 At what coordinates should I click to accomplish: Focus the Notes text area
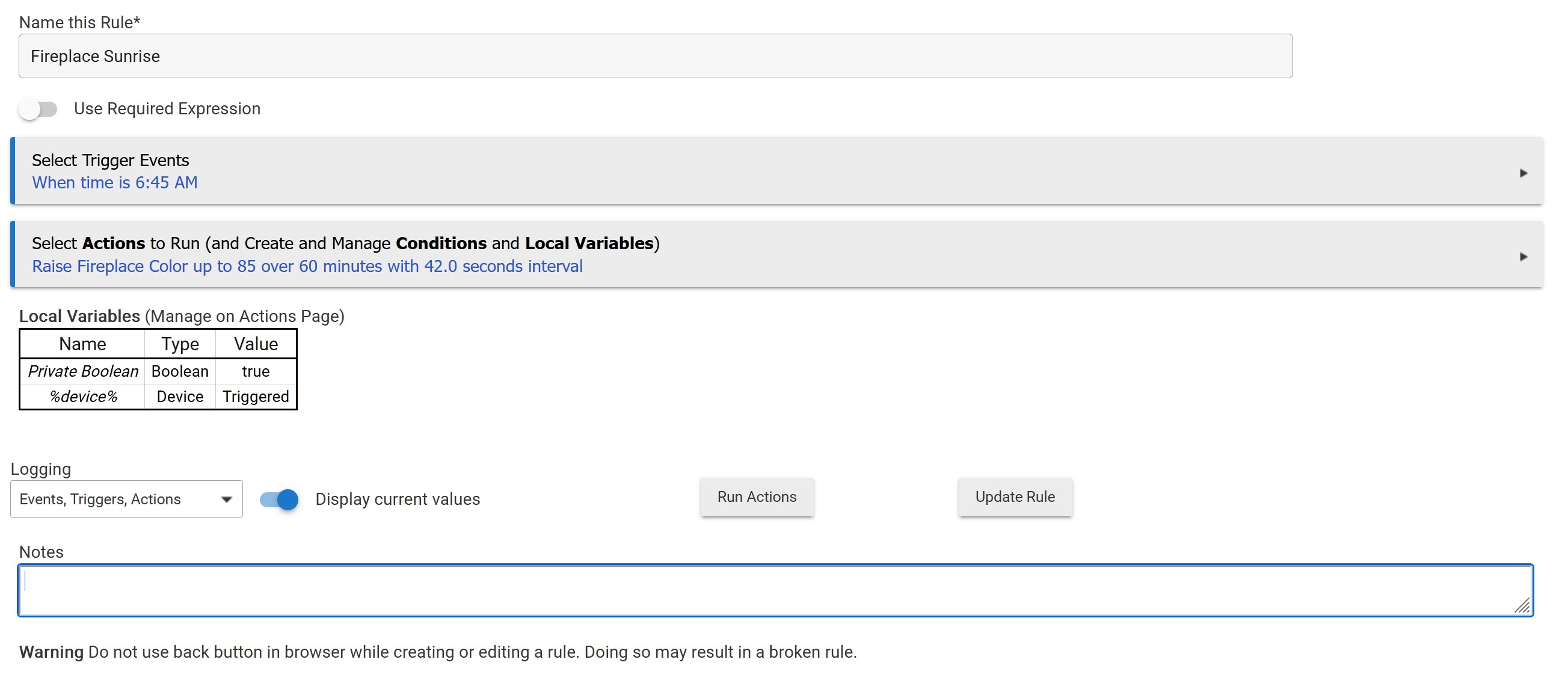(774, 590)
